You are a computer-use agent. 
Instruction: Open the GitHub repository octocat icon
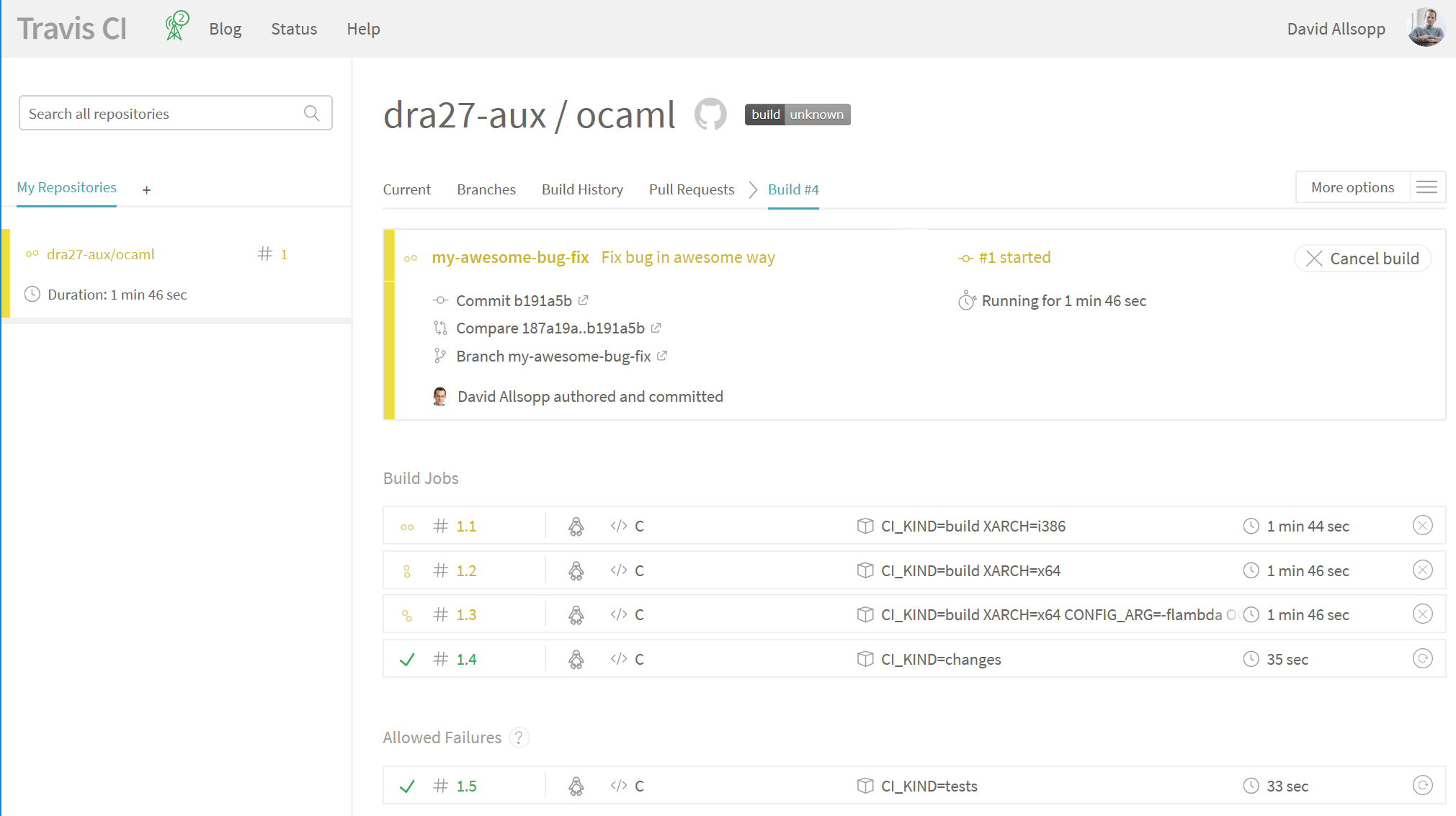pyautogui.click(x=710, y=115)
